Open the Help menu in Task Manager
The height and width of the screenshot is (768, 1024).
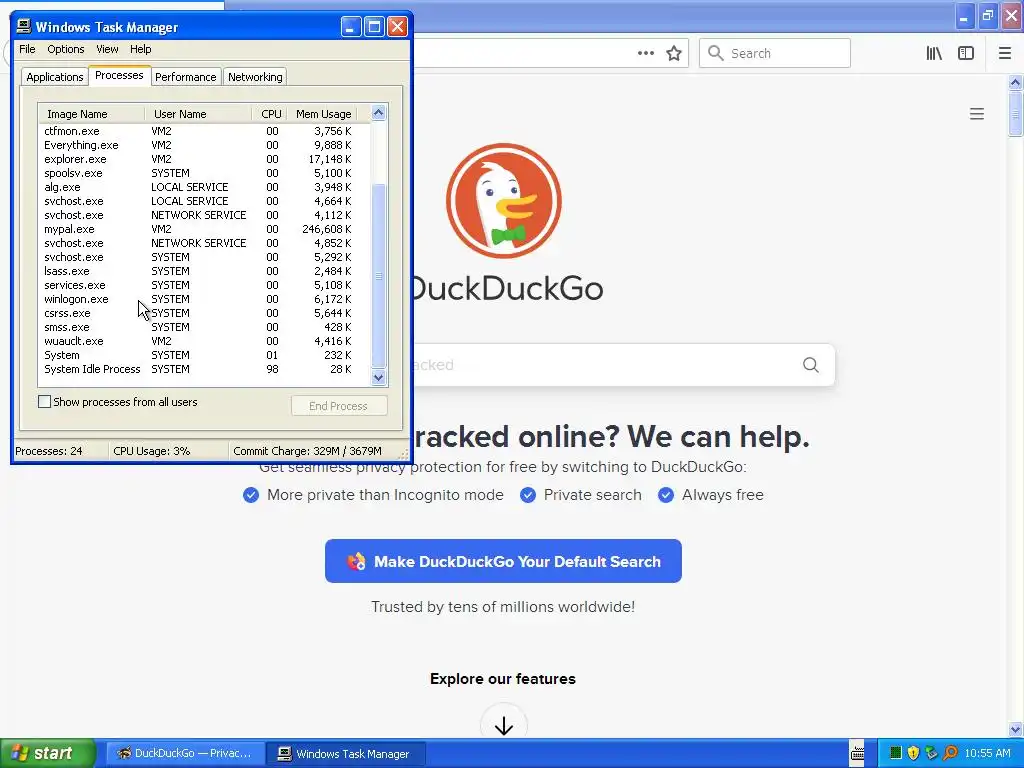(x=140, y=49)
